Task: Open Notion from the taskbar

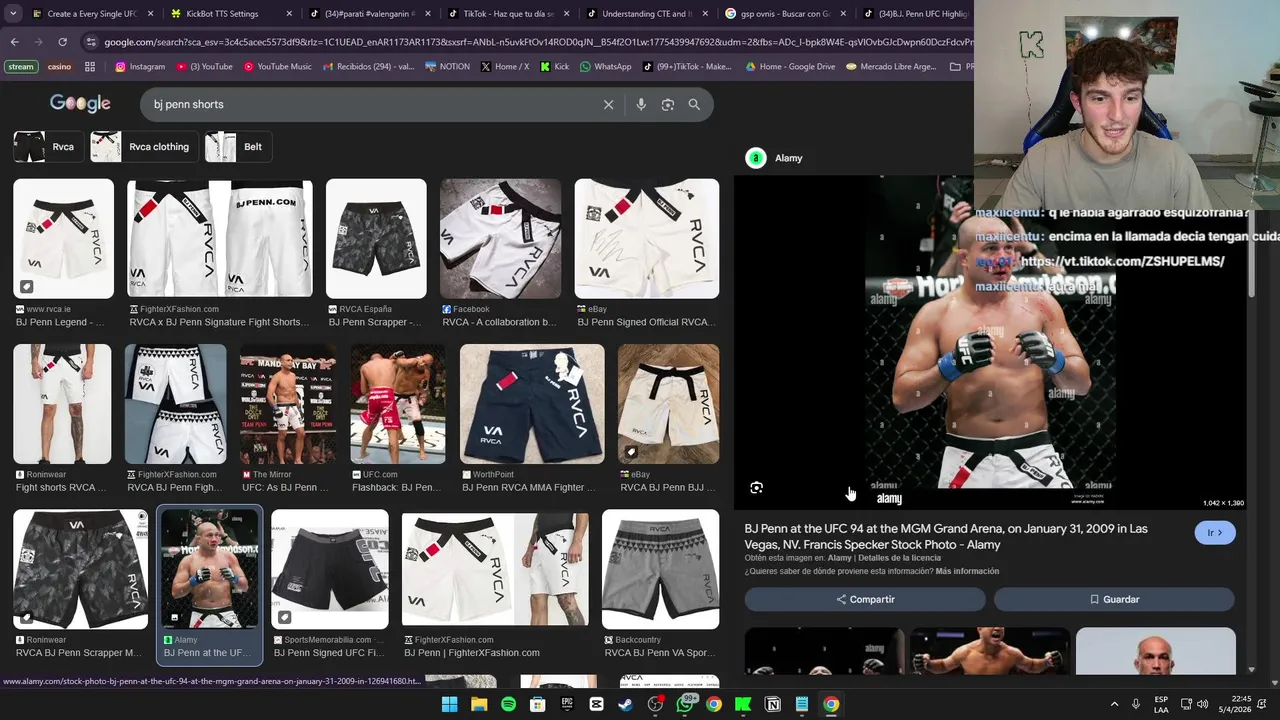Action: [772, 704]
